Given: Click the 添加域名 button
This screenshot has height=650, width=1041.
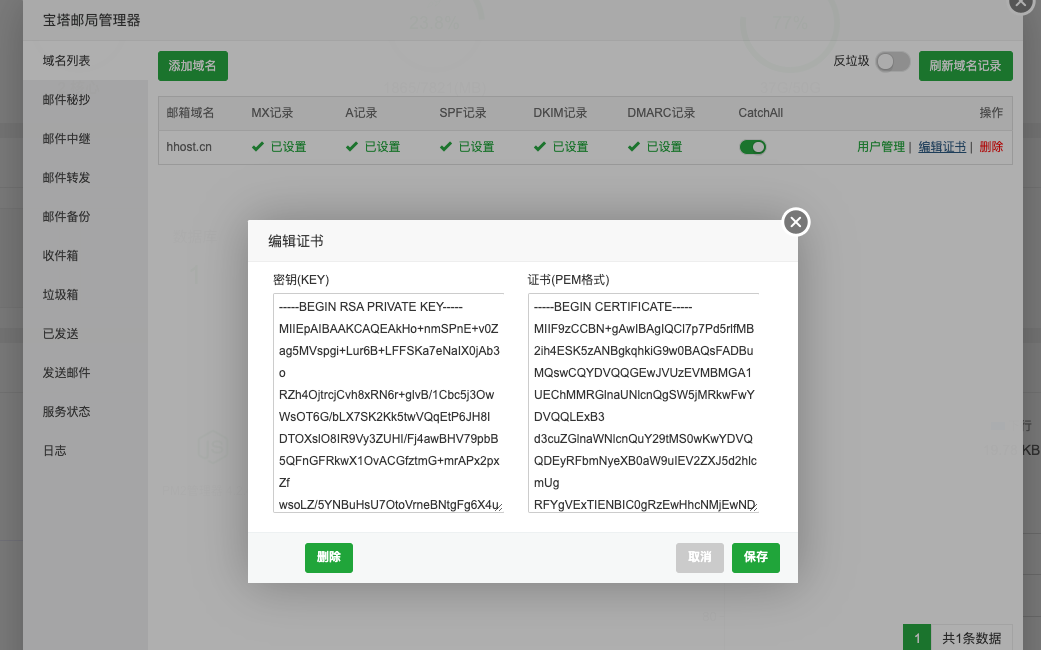Looking at the screenshot, I should tap(193, 66).
